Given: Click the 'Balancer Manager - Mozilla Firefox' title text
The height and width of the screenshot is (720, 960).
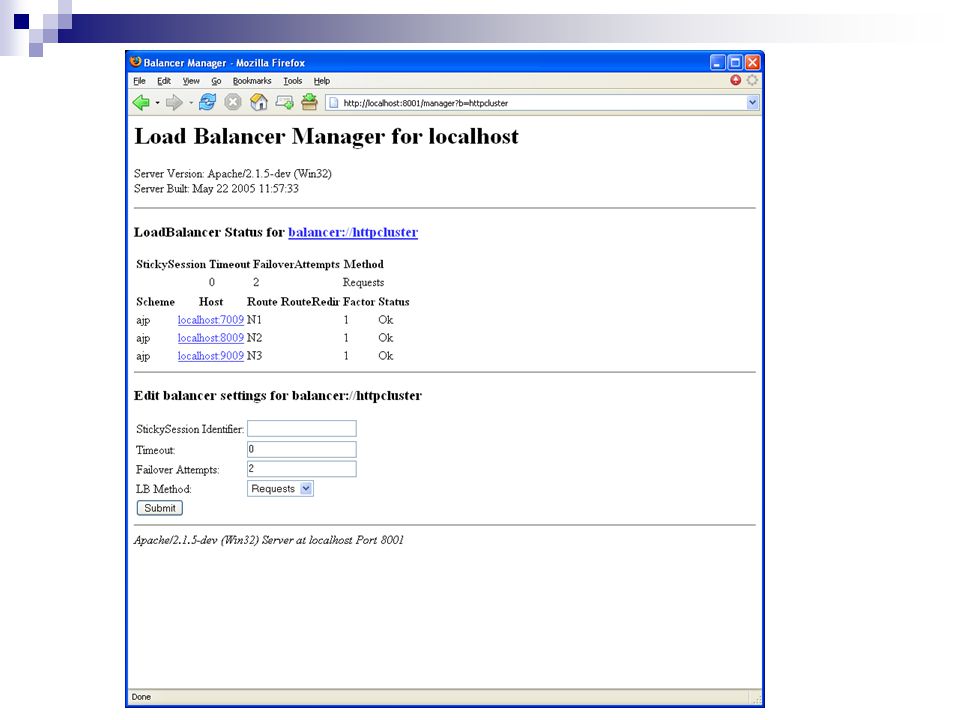Looking at the screenshot, I should click(224, 62).
